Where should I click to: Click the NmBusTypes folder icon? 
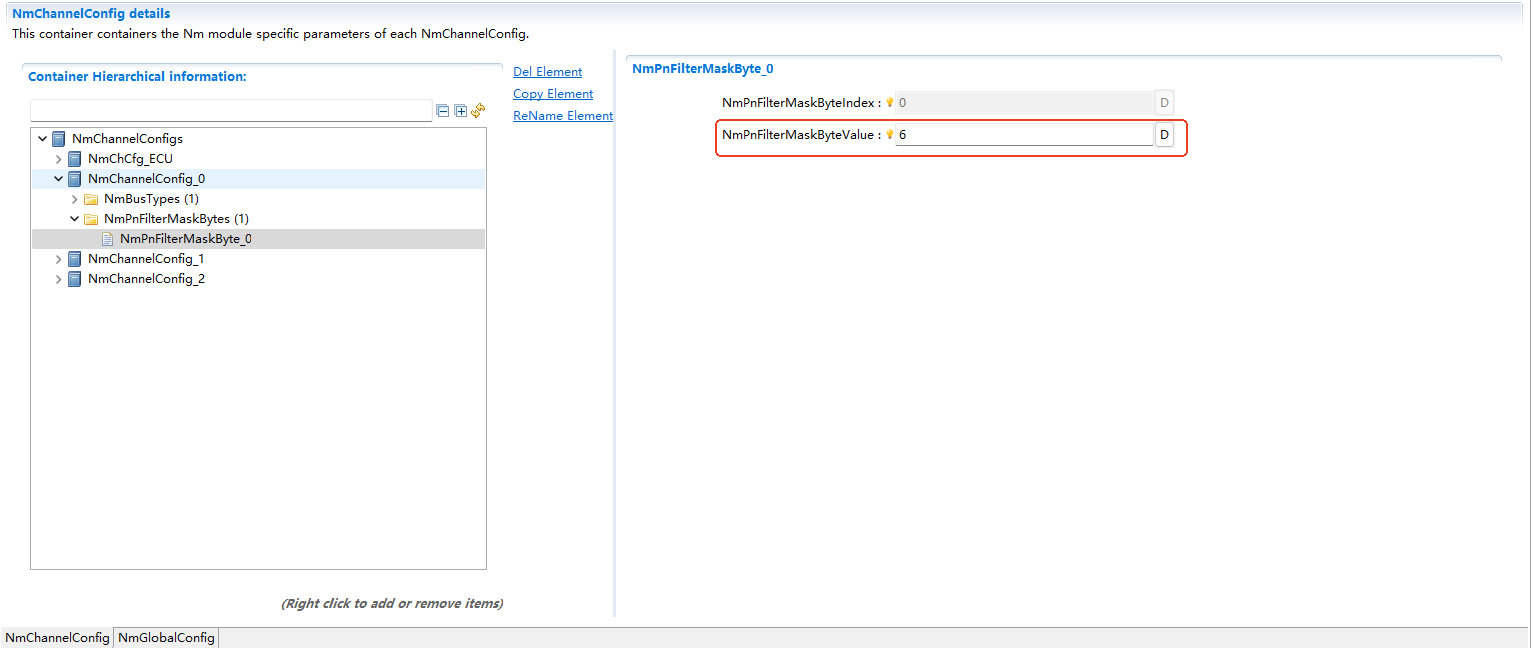tap(91, 199)
